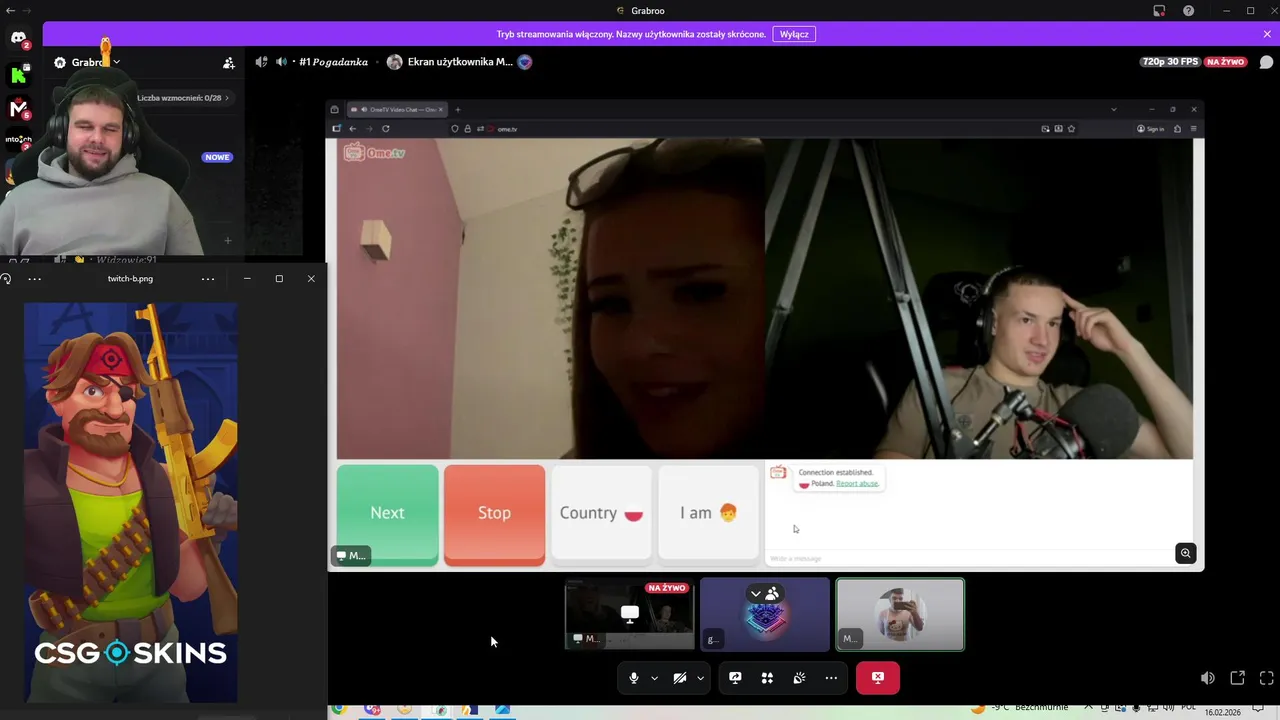Click the magnifier zoom icon on stream
The height and width of the screenshot is (720, 1280).
click(1186, 553)
